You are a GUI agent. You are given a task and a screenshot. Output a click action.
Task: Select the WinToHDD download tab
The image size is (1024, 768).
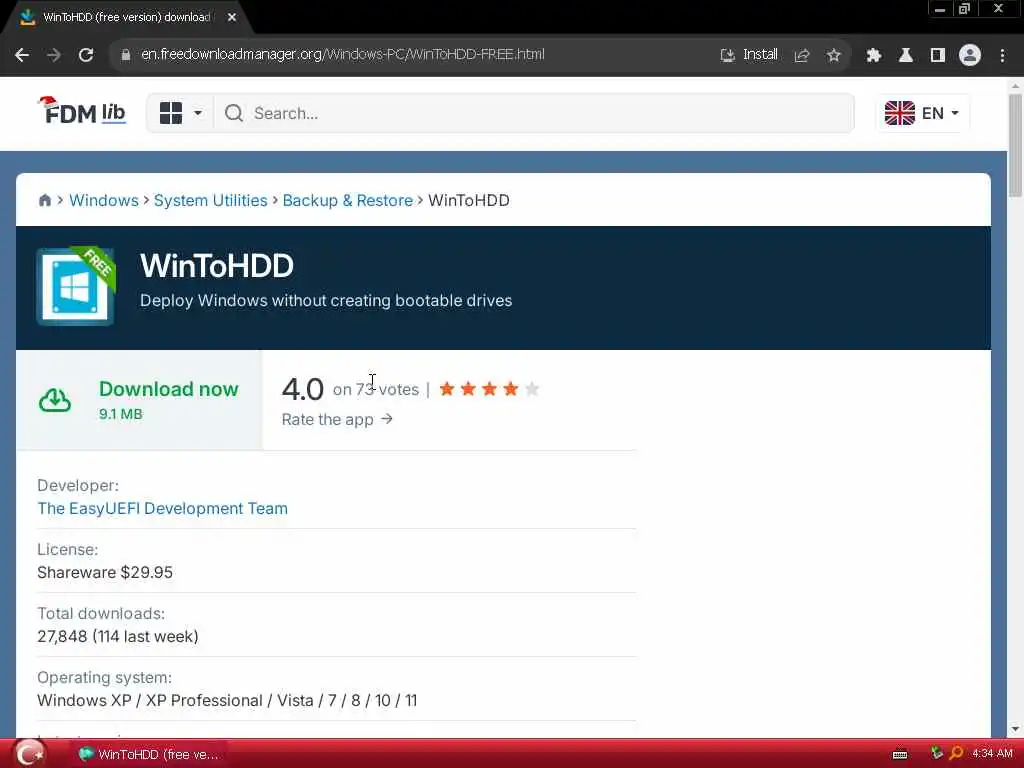coord(126,18)
